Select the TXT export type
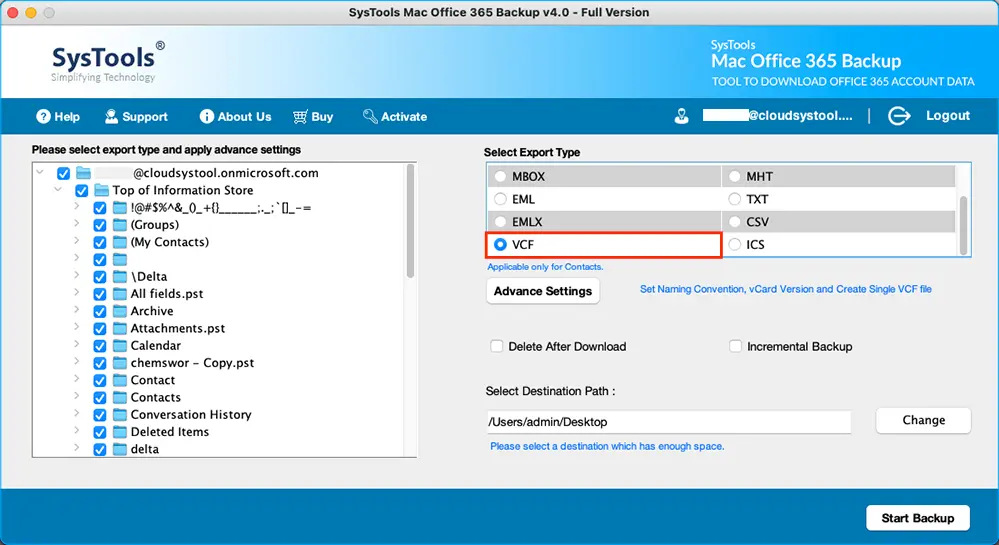 (x=735, y=199)
